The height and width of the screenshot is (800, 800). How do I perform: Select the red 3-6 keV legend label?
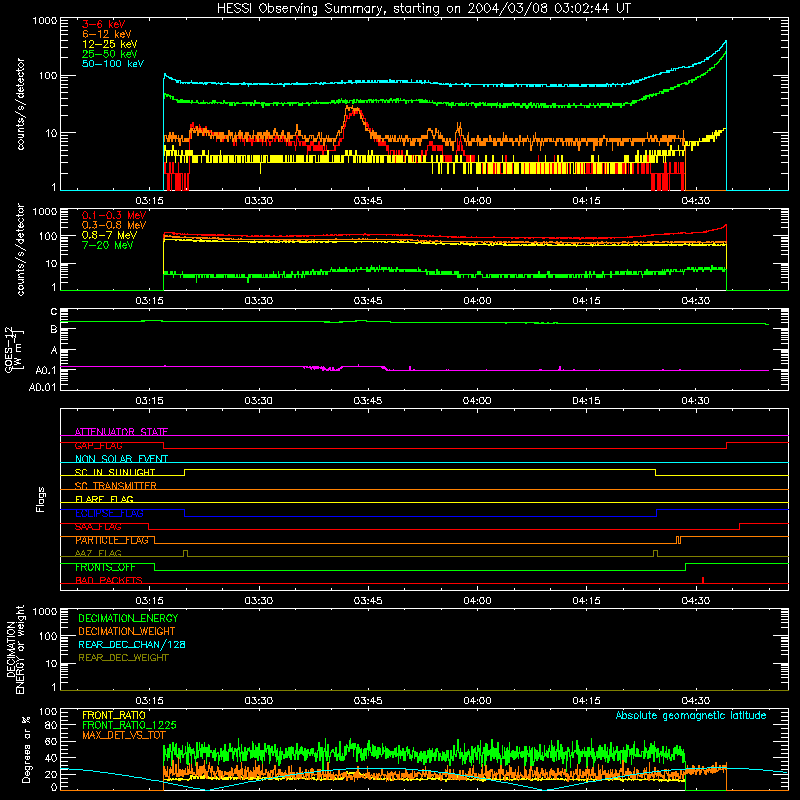pyautogui.click(x=104, y=24)
